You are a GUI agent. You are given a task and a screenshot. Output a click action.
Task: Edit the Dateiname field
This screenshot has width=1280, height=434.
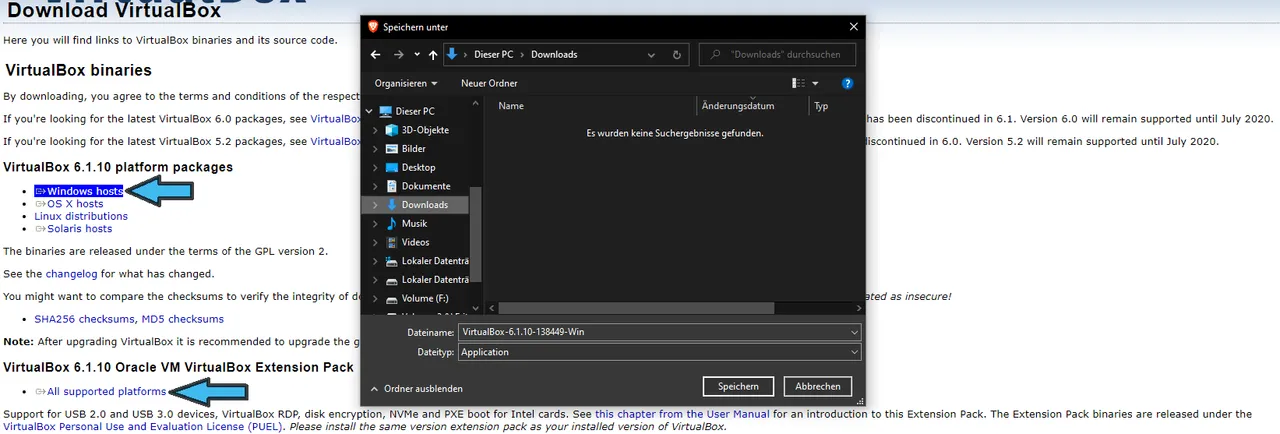653,332
